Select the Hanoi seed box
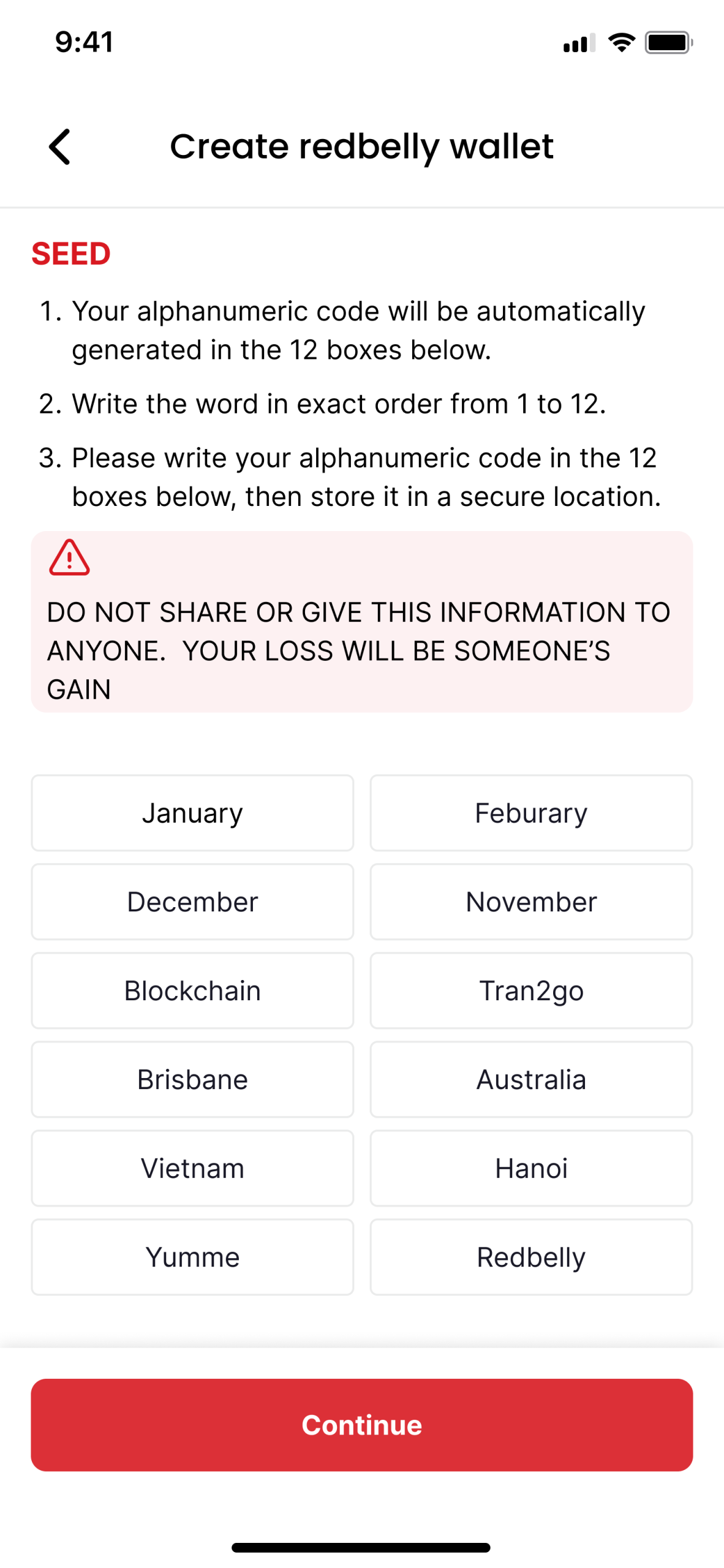 (531, 1168)
